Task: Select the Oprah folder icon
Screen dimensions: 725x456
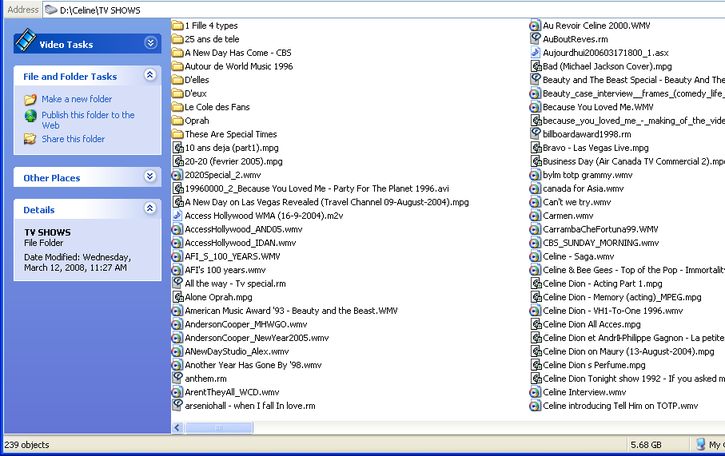Action: pos(178,121)
